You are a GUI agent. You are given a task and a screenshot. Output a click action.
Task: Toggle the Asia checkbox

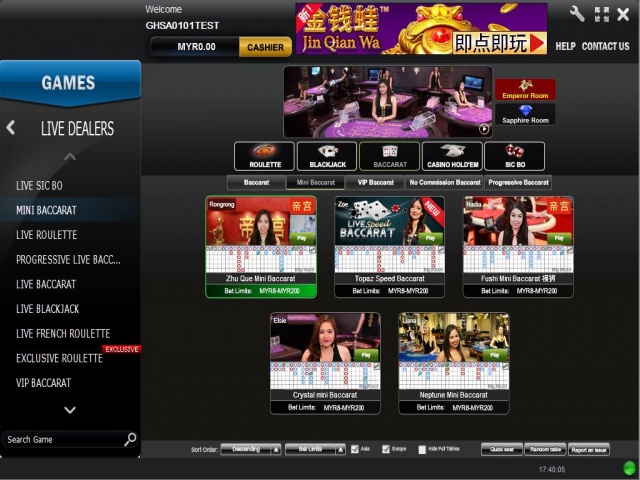(x=356, y=450)
